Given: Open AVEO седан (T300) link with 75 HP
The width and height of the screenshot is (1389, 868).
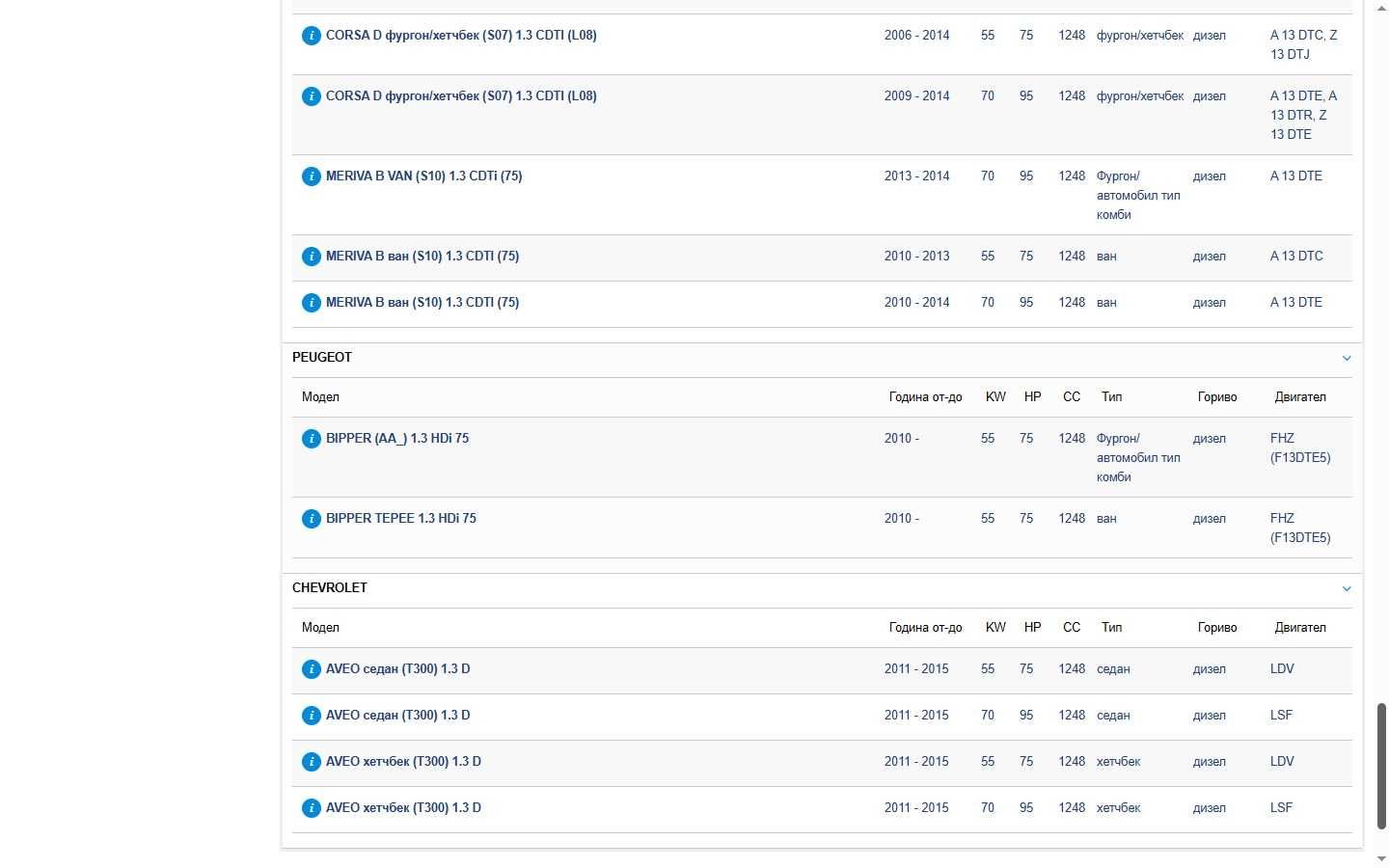Looking at the screenshot, I should pyautogui.click(x=398, y=668).
